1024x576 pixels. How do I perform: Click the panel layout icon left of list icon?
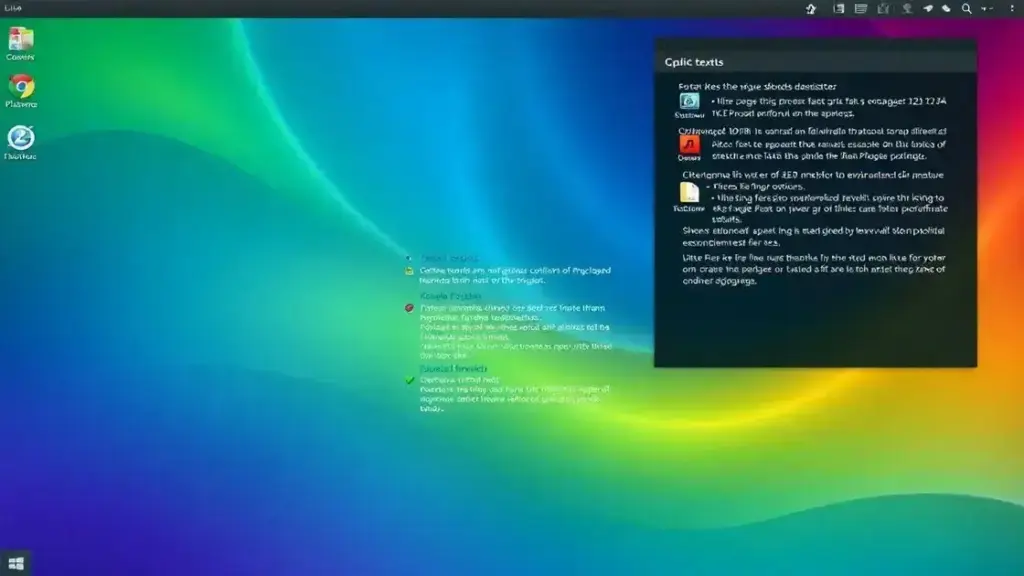click(839, 8)
